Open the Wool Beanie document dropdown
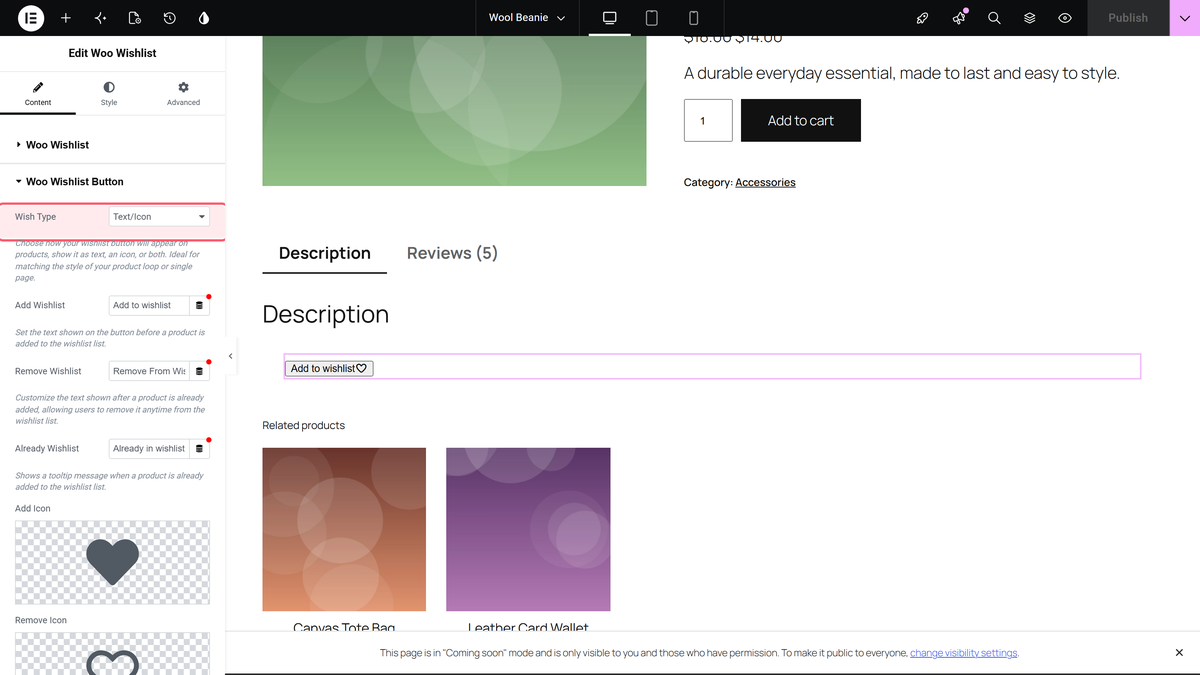This screenshot has height=675, width=1200. point(527,18)
